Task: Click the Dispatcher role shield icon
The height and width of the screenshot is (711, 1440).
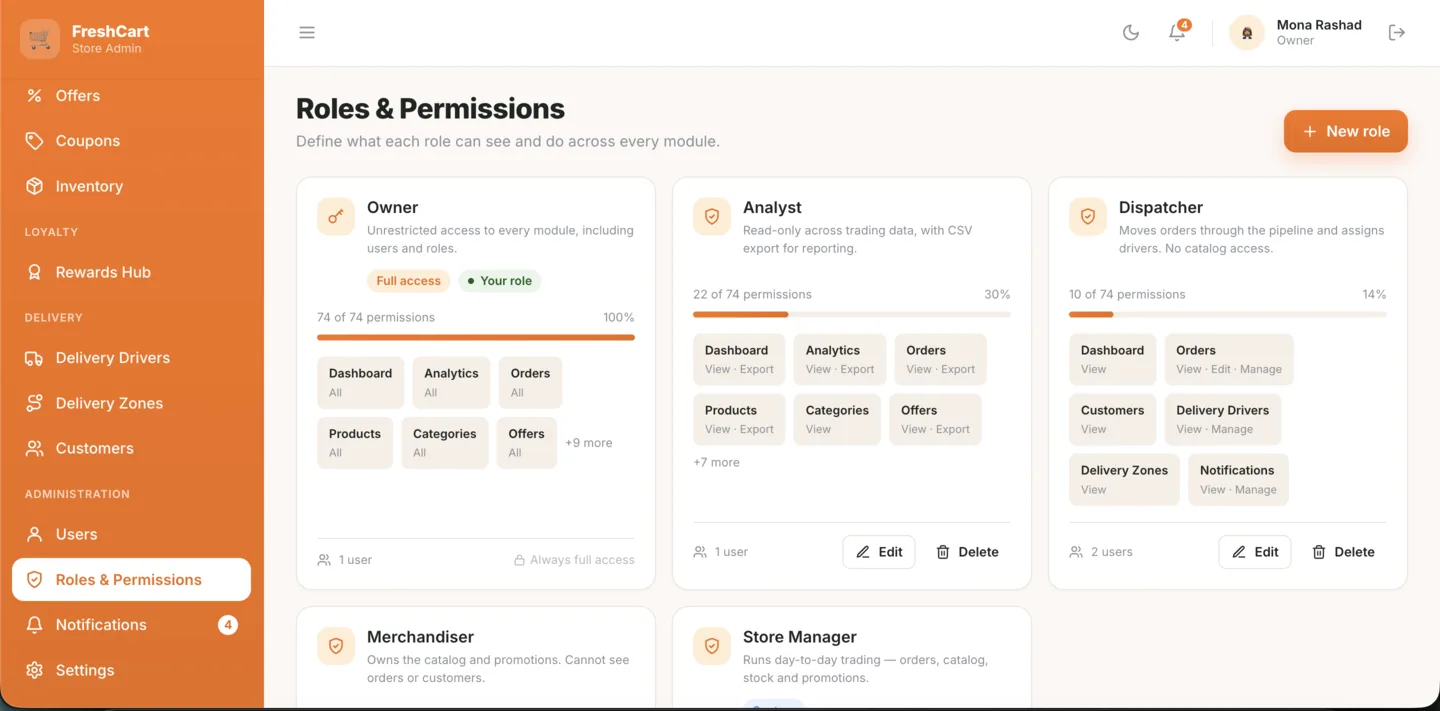Action: [x=1088, y=216]
